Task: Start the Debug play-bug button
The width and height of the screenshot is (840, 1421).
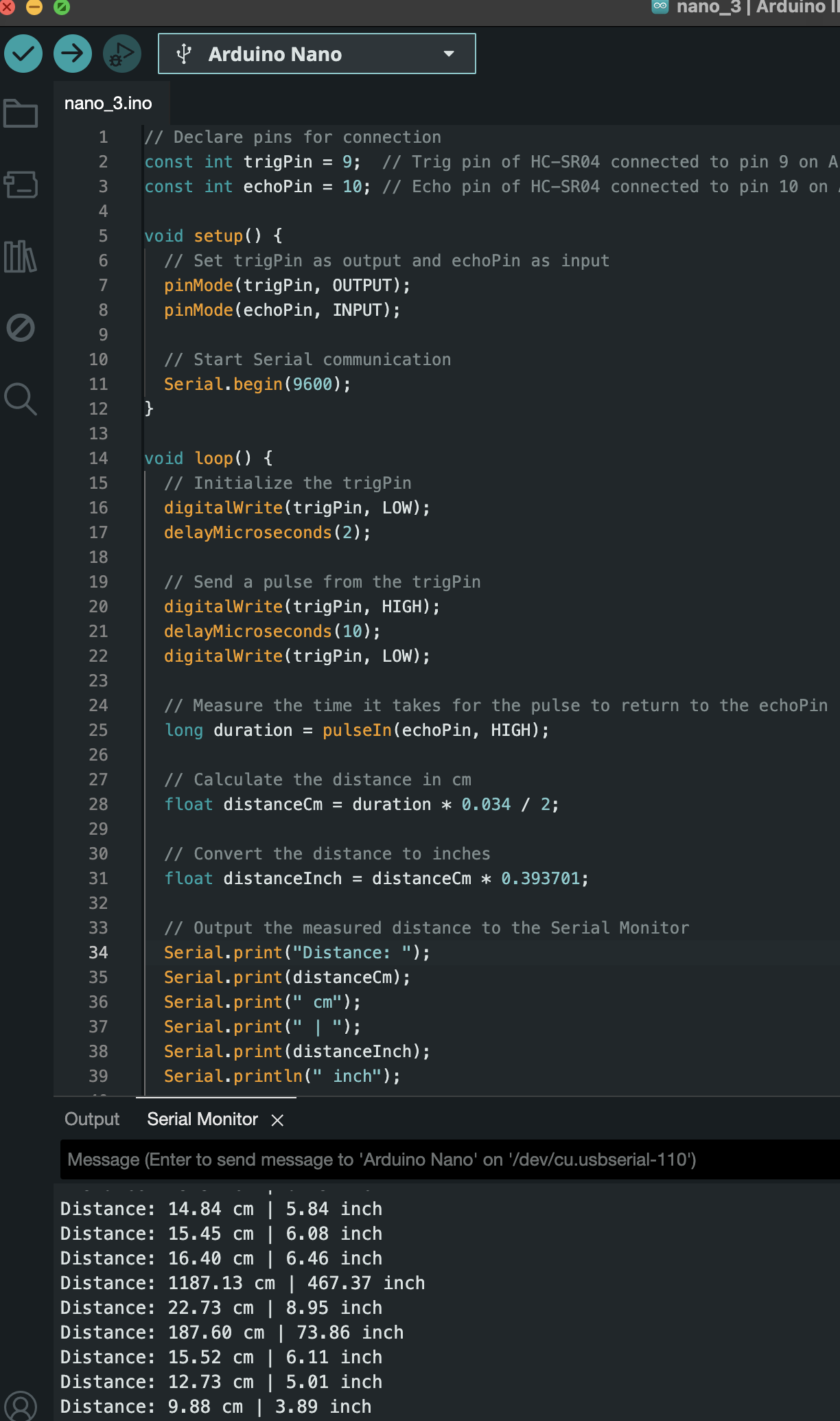Action: pos(122,54)
